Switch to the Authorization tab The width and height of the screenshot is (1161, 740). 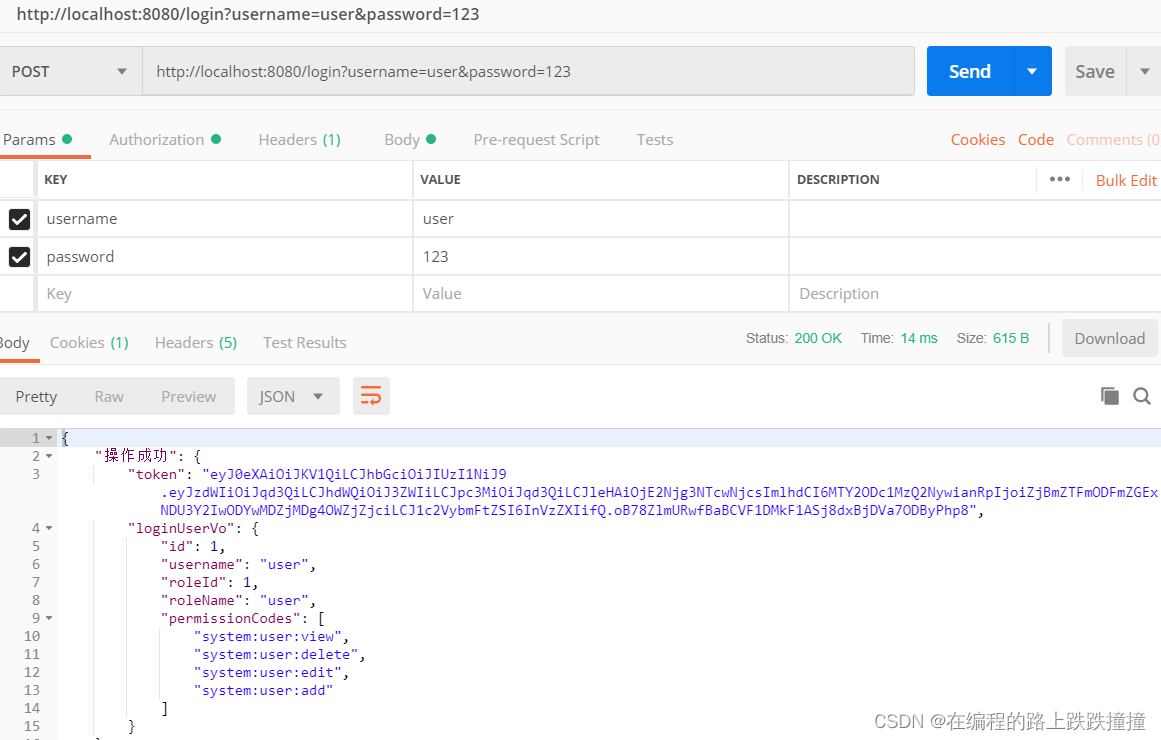click(156, 139)
